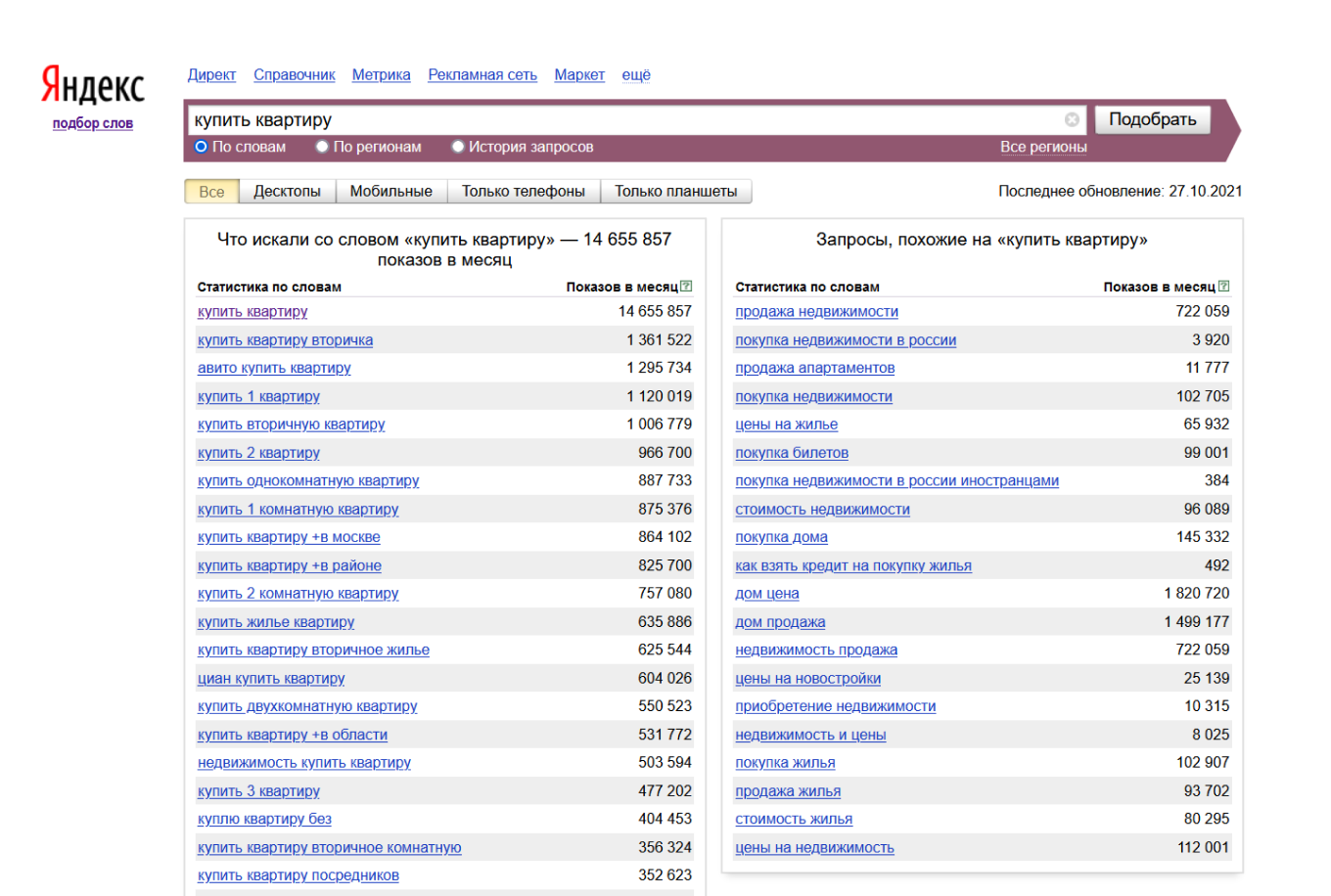Select the 'По словам' radio button
Image resolution: width=1331 pixels, height=896 pixels.
pyautogui.click(x=202, y=147)
